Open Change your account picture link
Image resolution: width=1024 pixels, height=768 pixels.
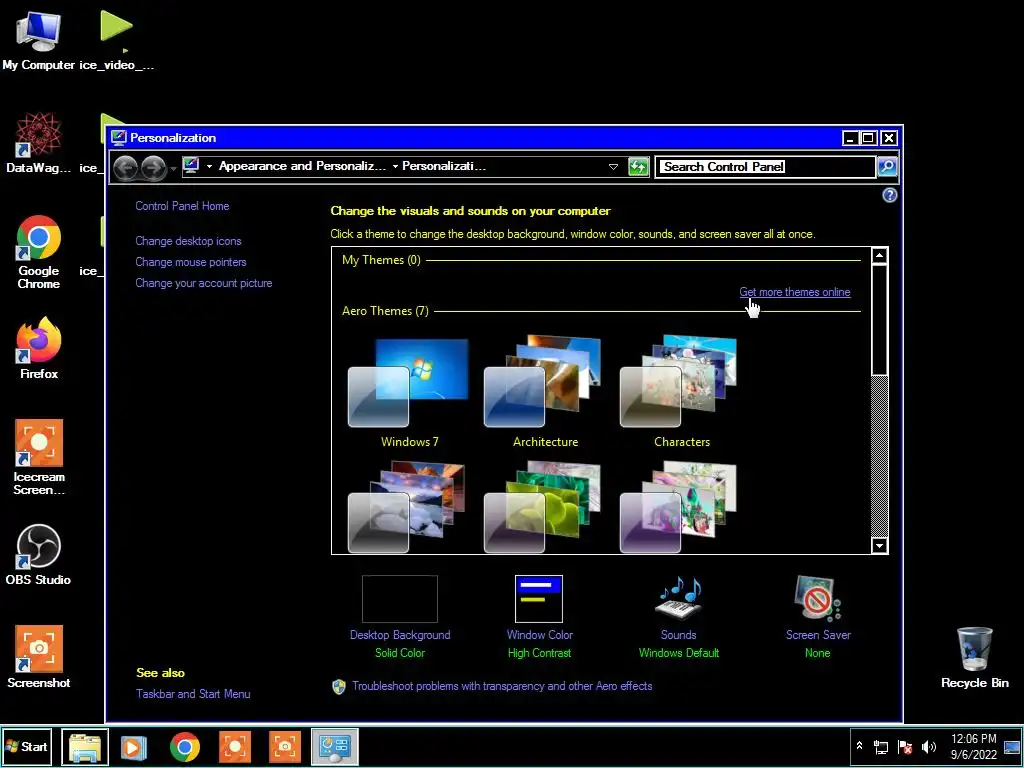[x=204, y=283]
